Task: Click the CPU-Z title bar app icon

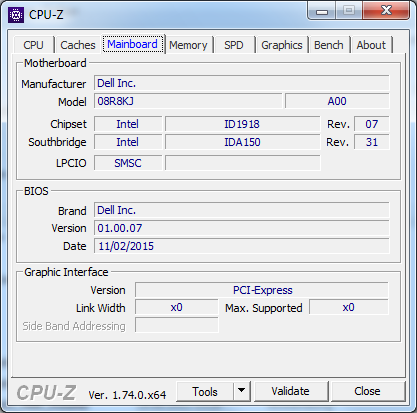Action: click(x=16, y=15)
